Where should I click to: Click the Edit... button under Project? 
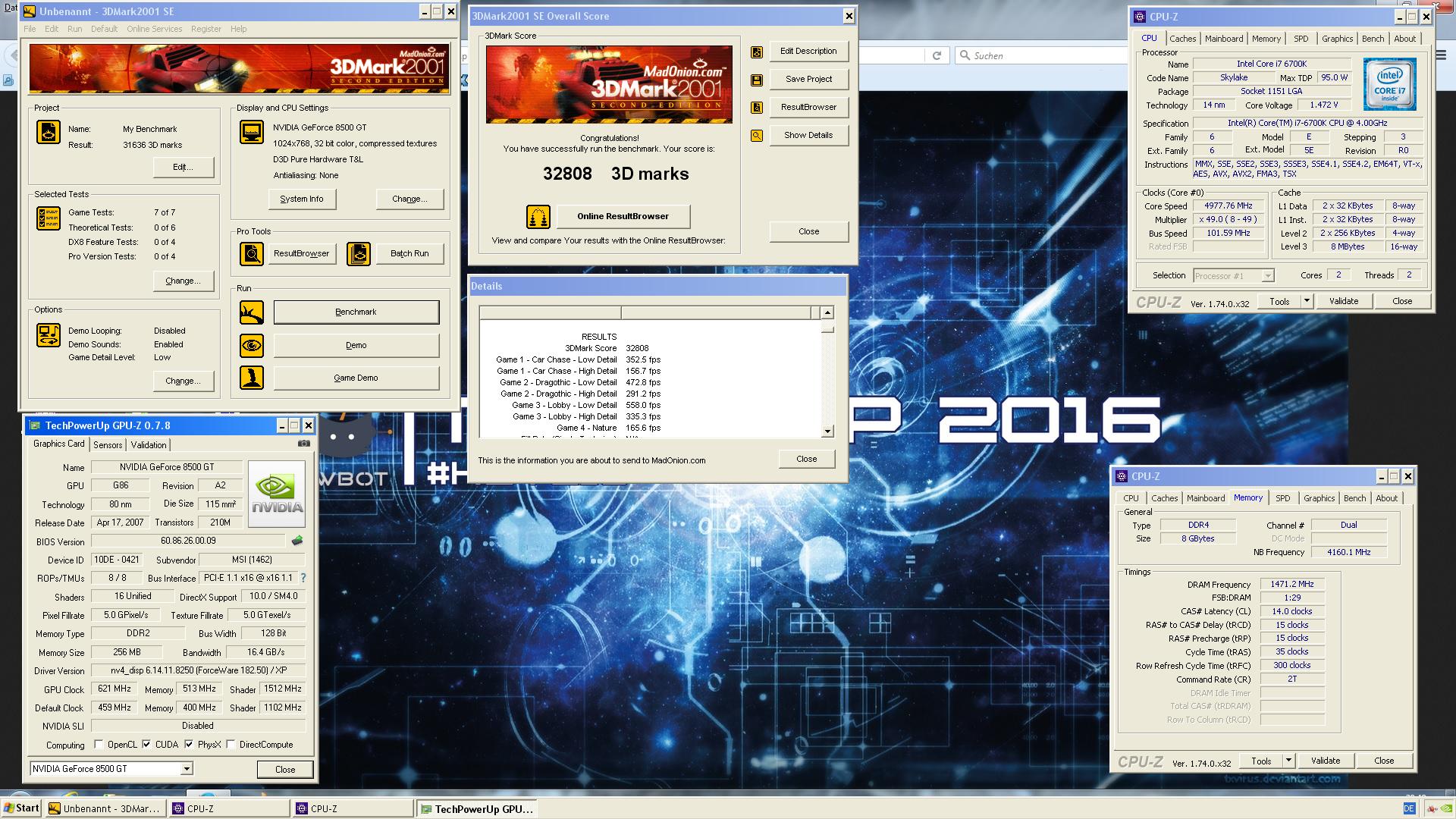[x=183, y=167]
